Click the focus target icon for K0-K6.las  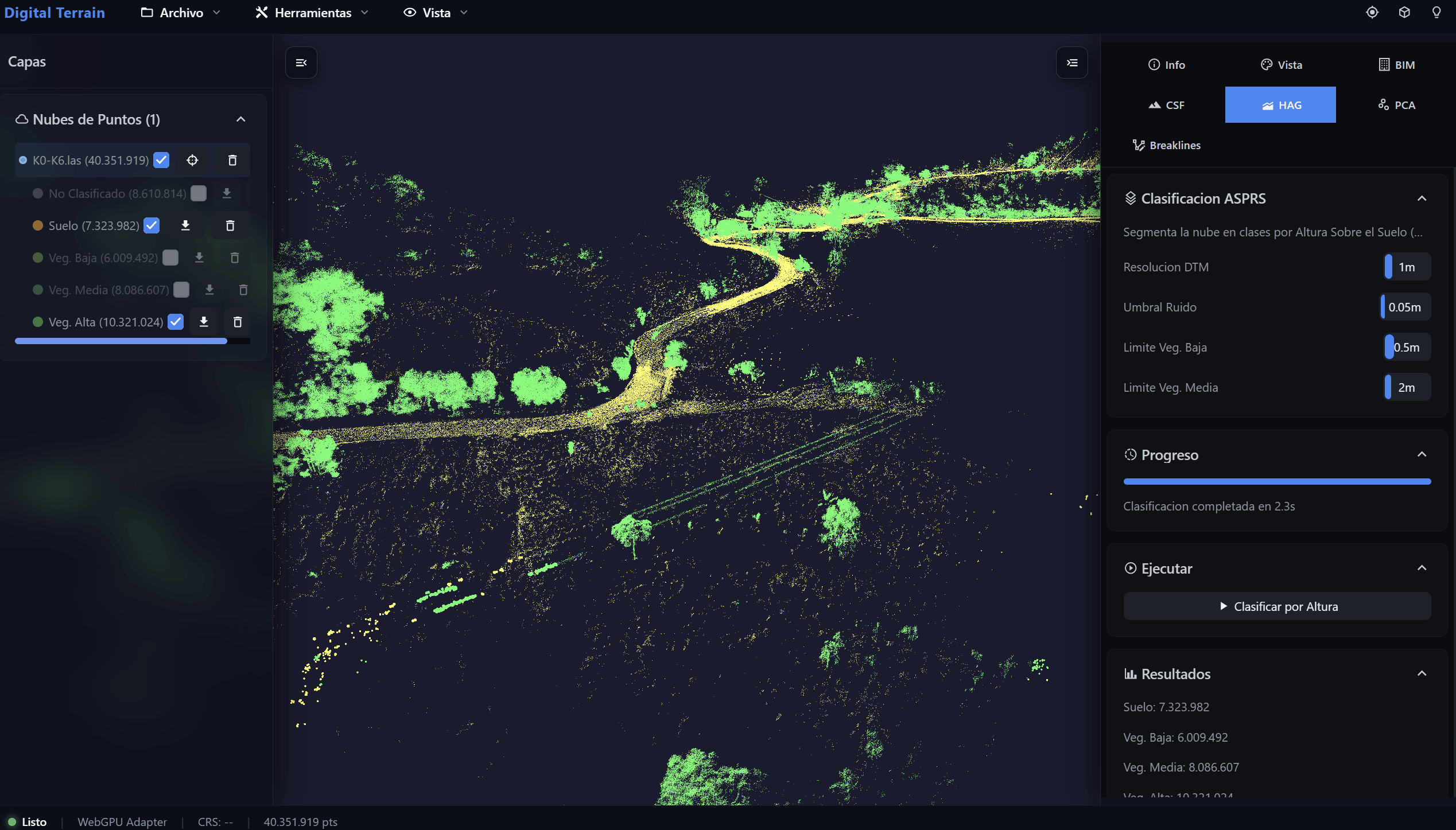tap(192, 160)
